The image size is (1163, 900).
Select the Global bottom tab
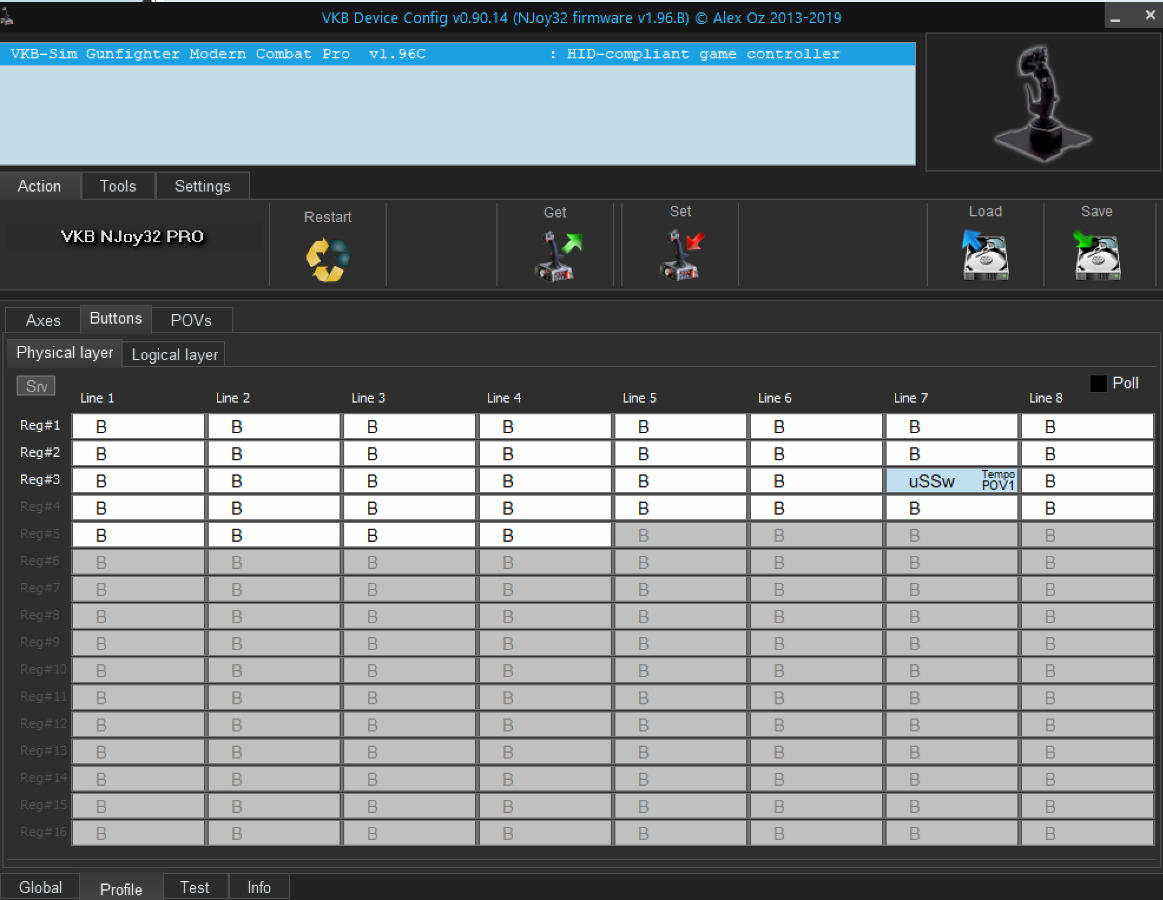pos(41,888)
